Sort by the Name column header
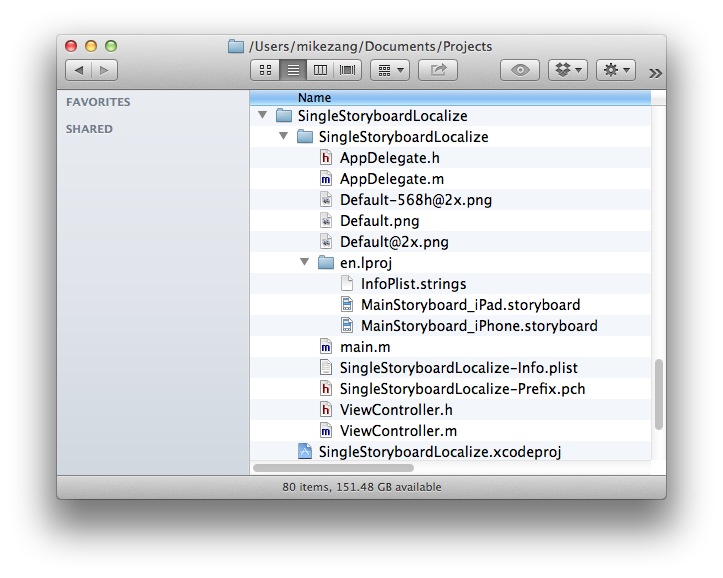This screenshot has width=723, height=578. (x=450, y=98)
